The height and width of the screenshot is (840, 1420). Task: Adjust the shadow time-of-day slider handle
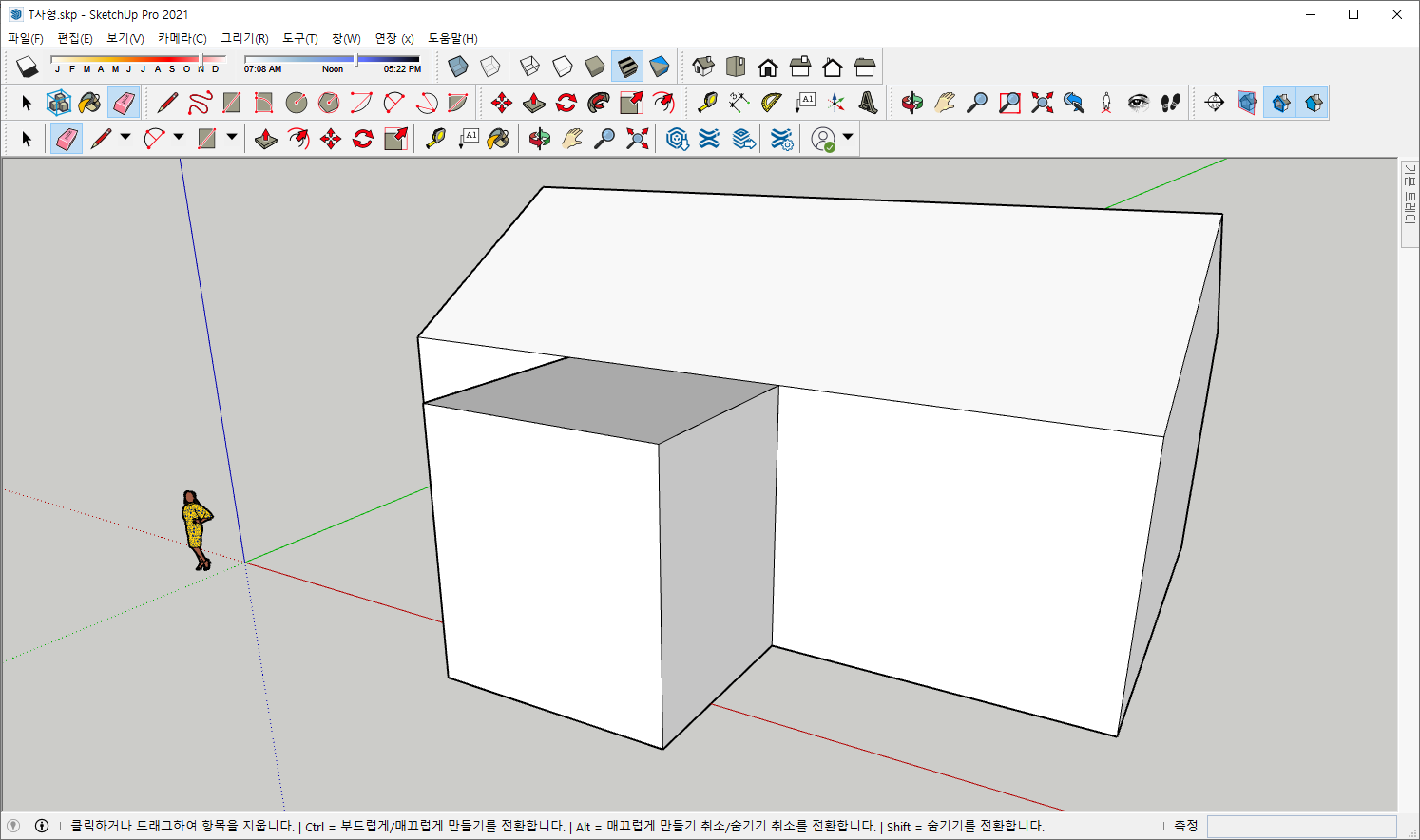point(356,59)
